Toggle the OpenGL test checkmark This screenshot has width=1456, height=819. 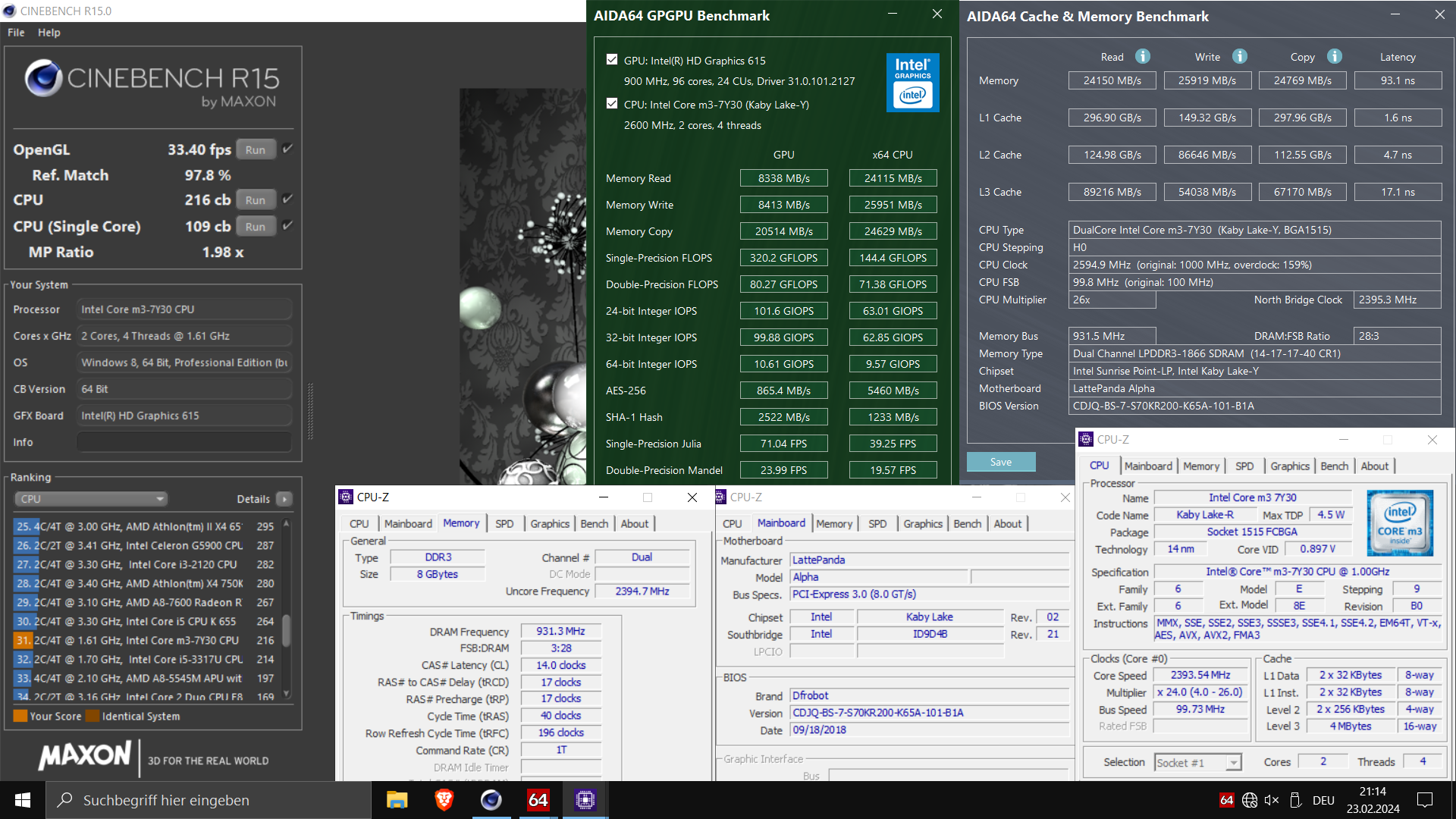click(x=287, y=149)
